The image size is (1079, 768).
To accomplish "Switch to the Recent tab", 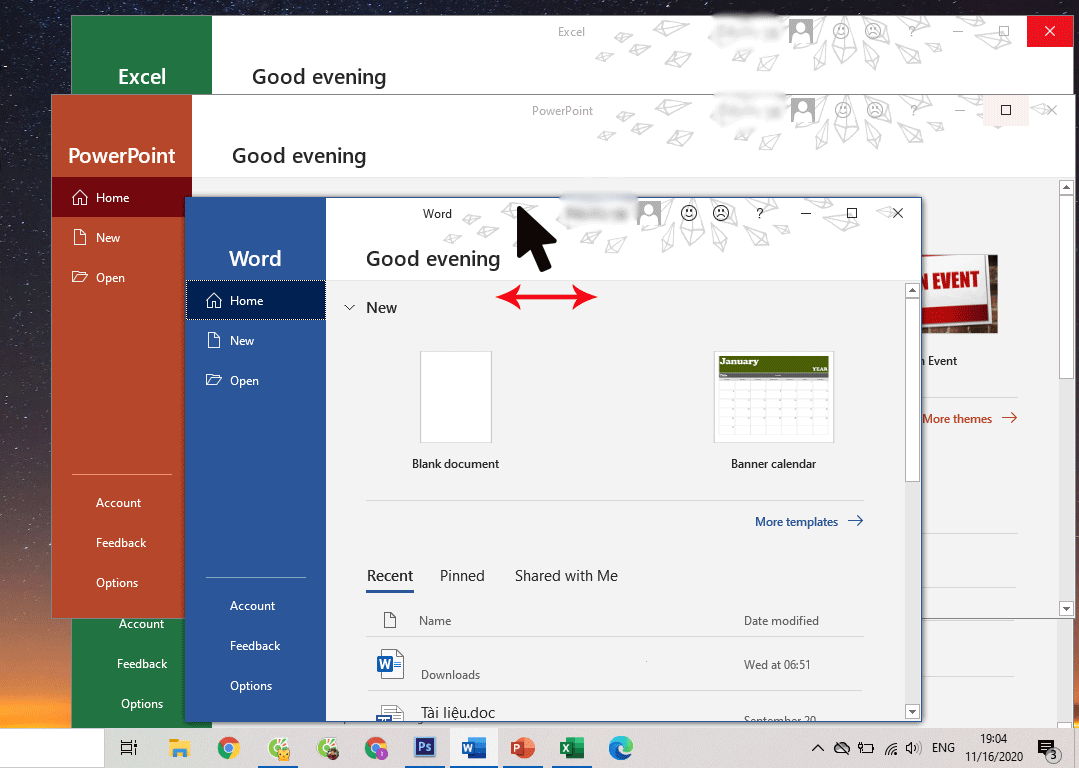I will click(x=389, y=576).
